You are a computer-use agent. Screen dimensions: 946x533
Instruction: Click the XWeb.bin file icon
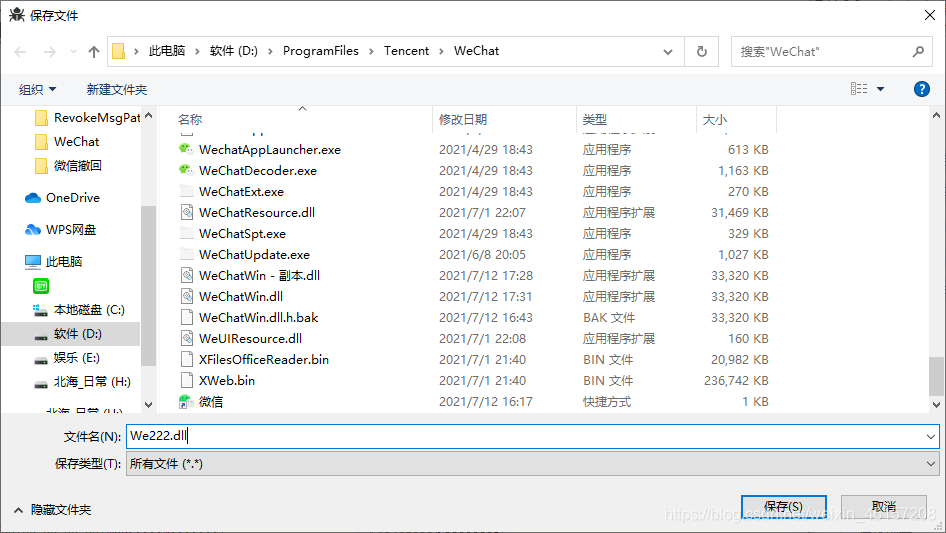[187, 380]
